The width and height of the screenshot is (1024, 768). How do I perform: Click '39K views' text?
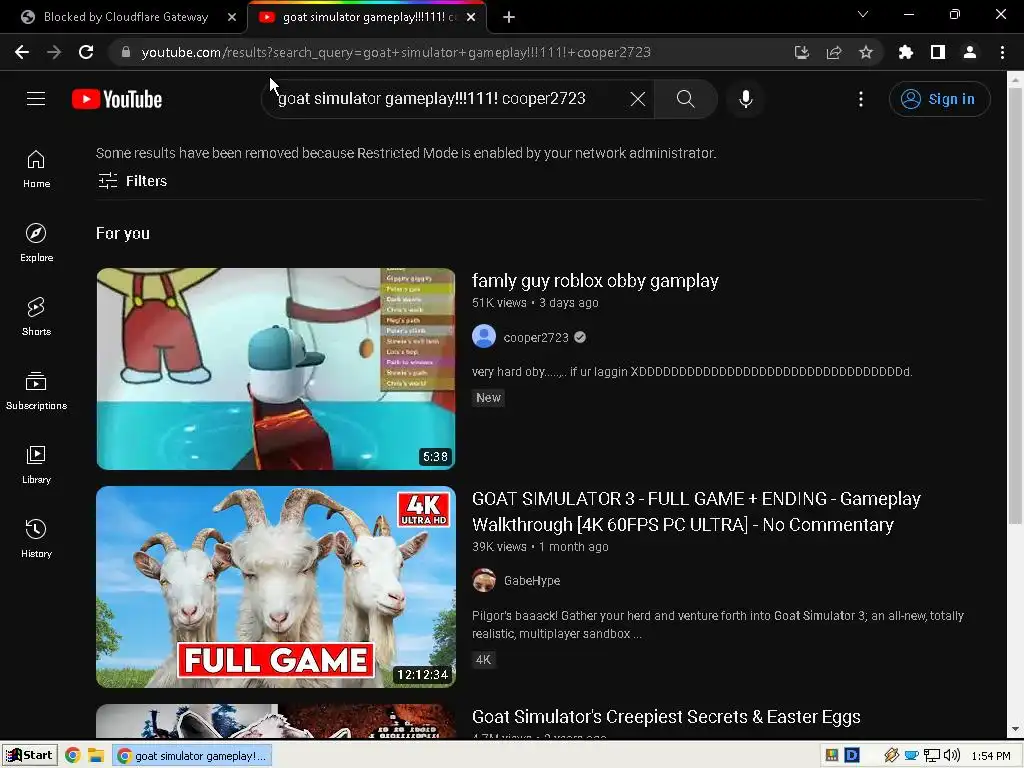(499, 547)
